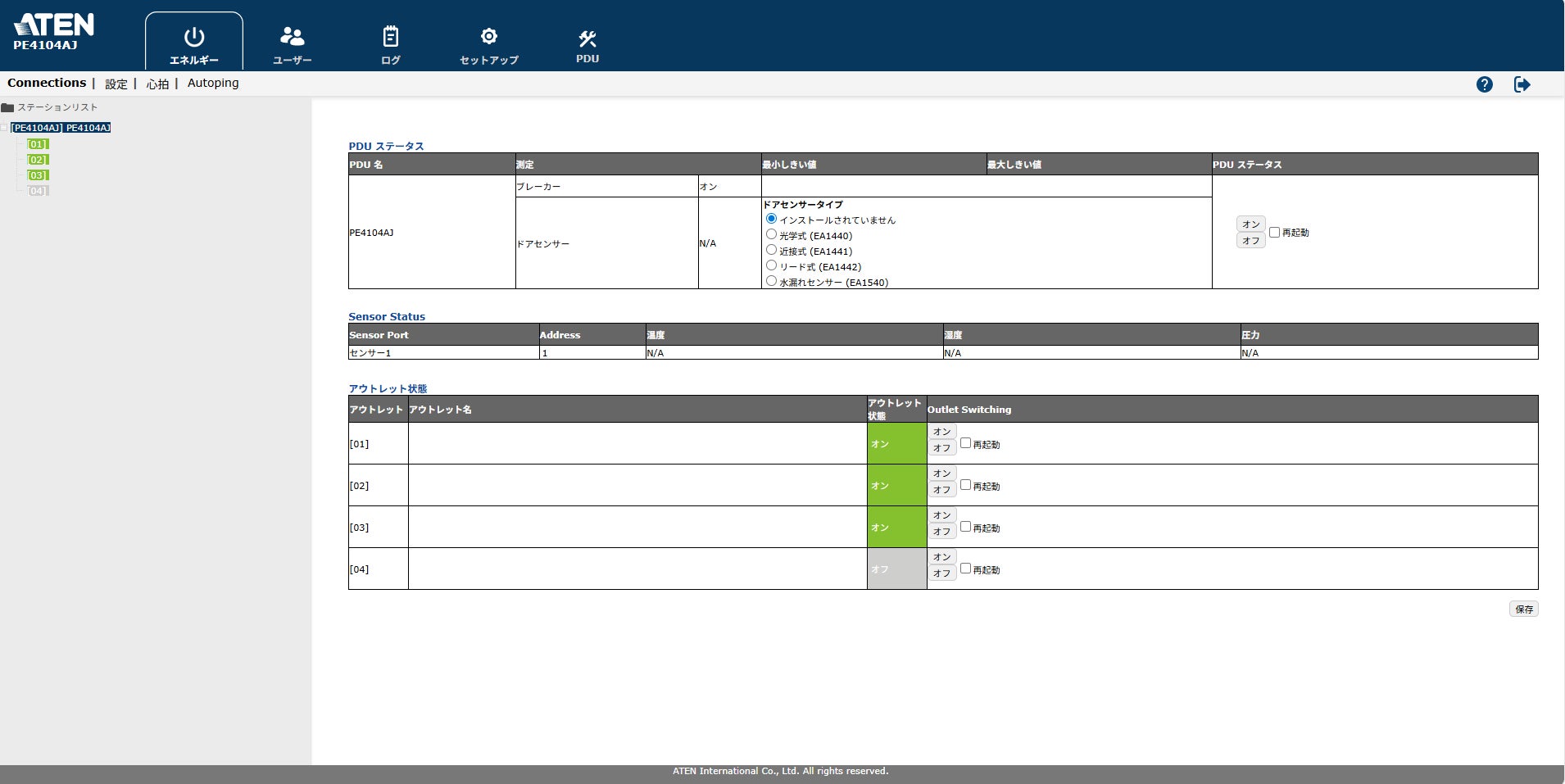This screenshot has height=784, width=1565.
Task: Click the 保存 save button
Action: [1524, 609]
